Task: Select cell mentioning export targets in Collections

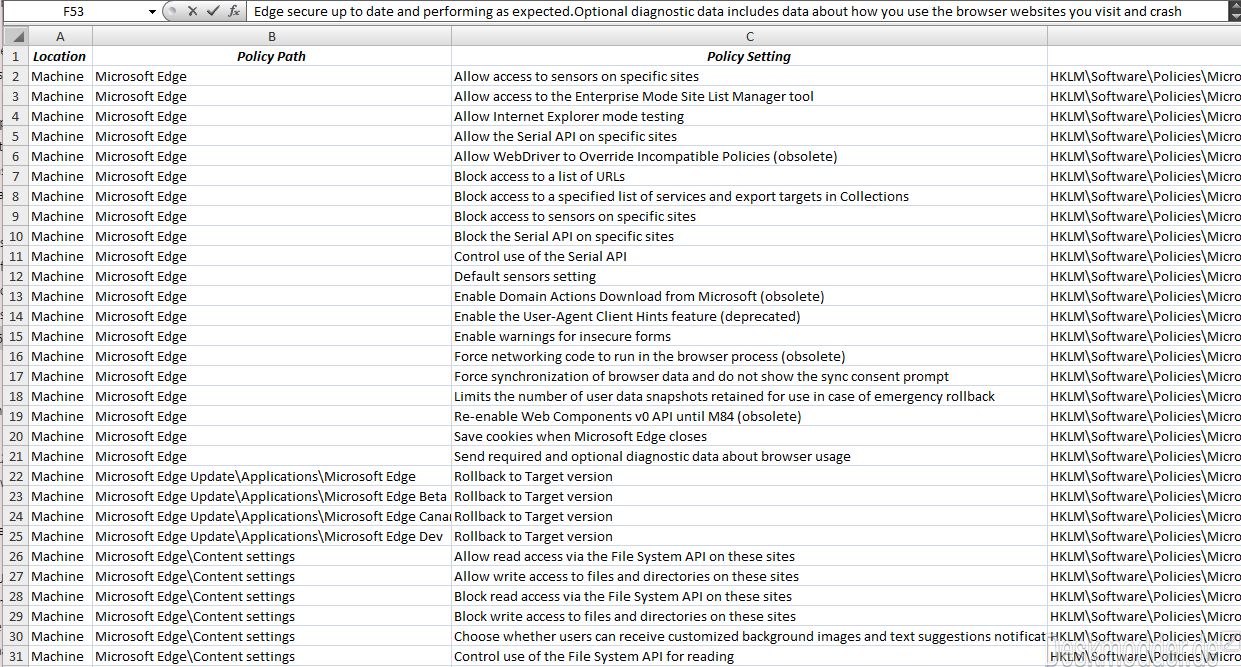Action: (x=749, y=196)
